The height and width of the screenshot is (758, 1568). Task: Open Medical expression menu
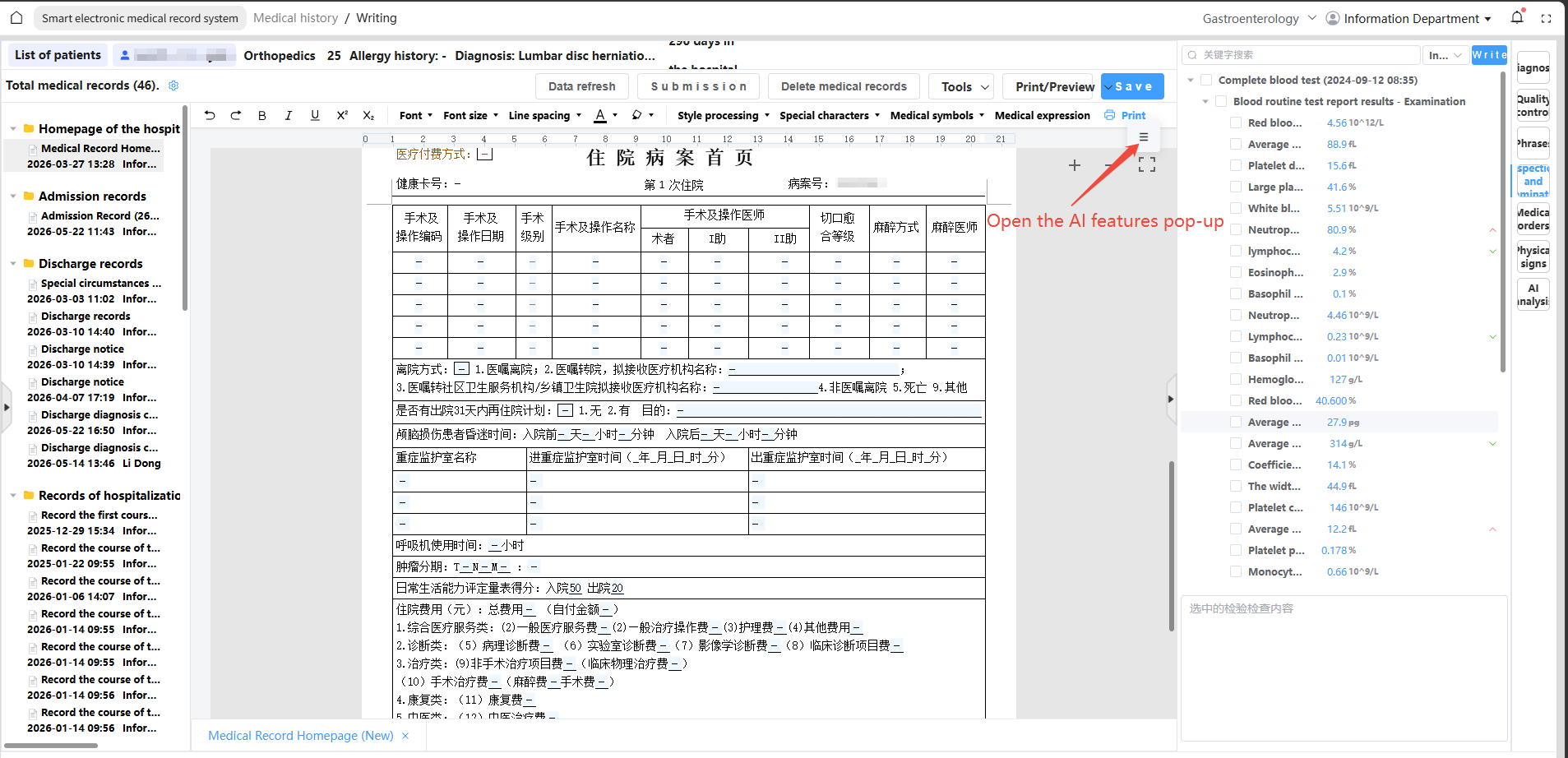click(x=1042, y=115)
